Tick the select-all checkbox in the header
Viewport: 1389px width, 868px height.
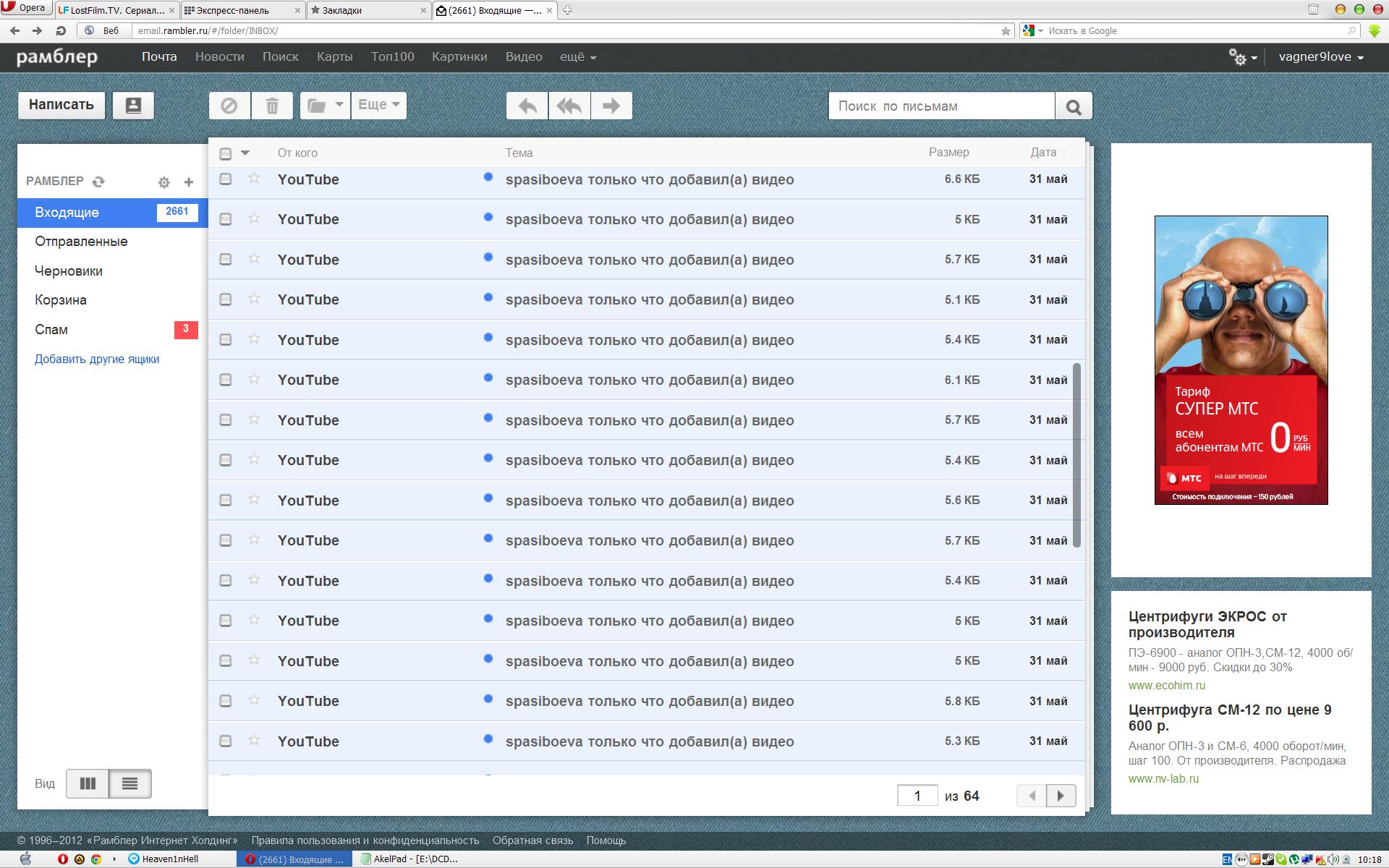pyautogui.click(x=226, y=153)
